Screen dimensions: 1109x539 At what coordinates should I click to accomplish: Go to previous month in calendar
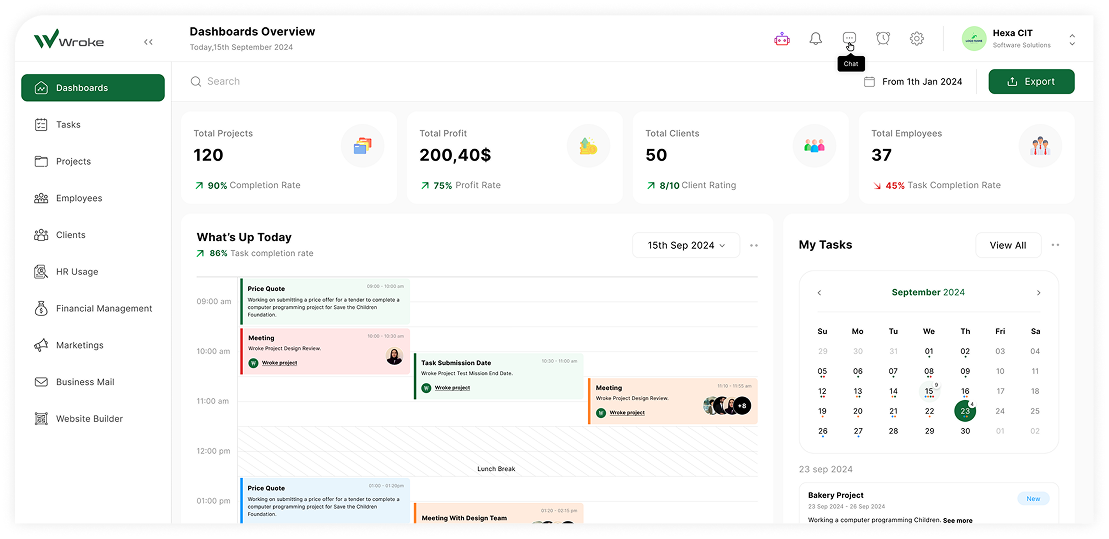820,293
